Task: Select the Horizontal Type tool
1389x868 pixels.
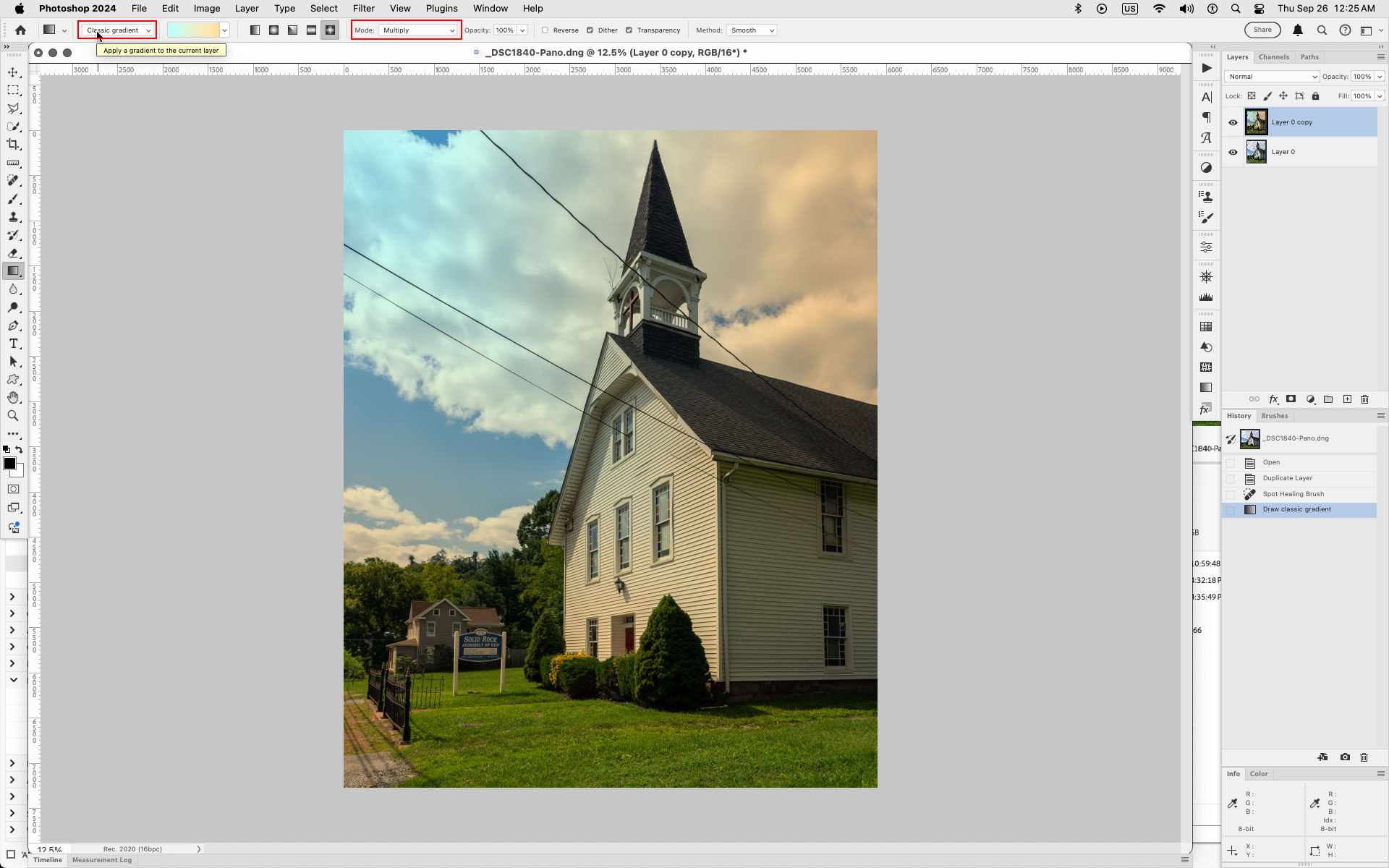Action: 13,344
